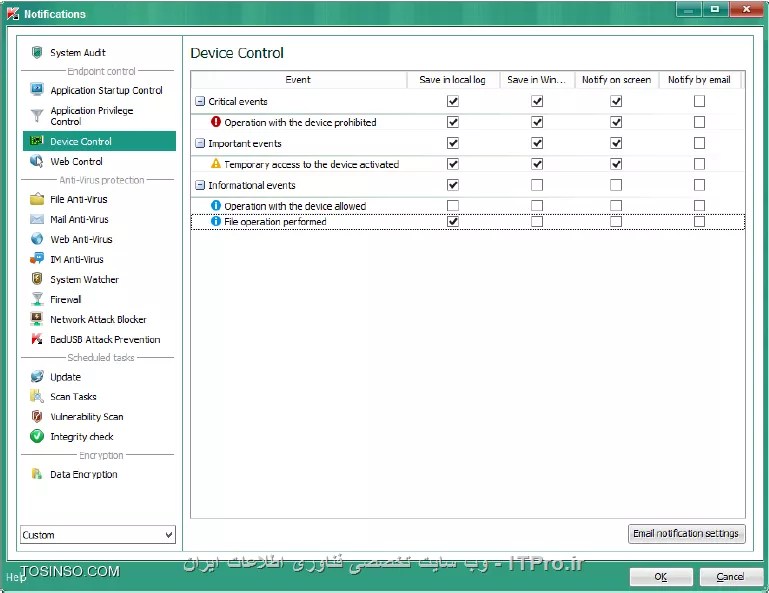Click the OK button
The height and width of the screenshot is (593, 769).
[x=661, y=577]
